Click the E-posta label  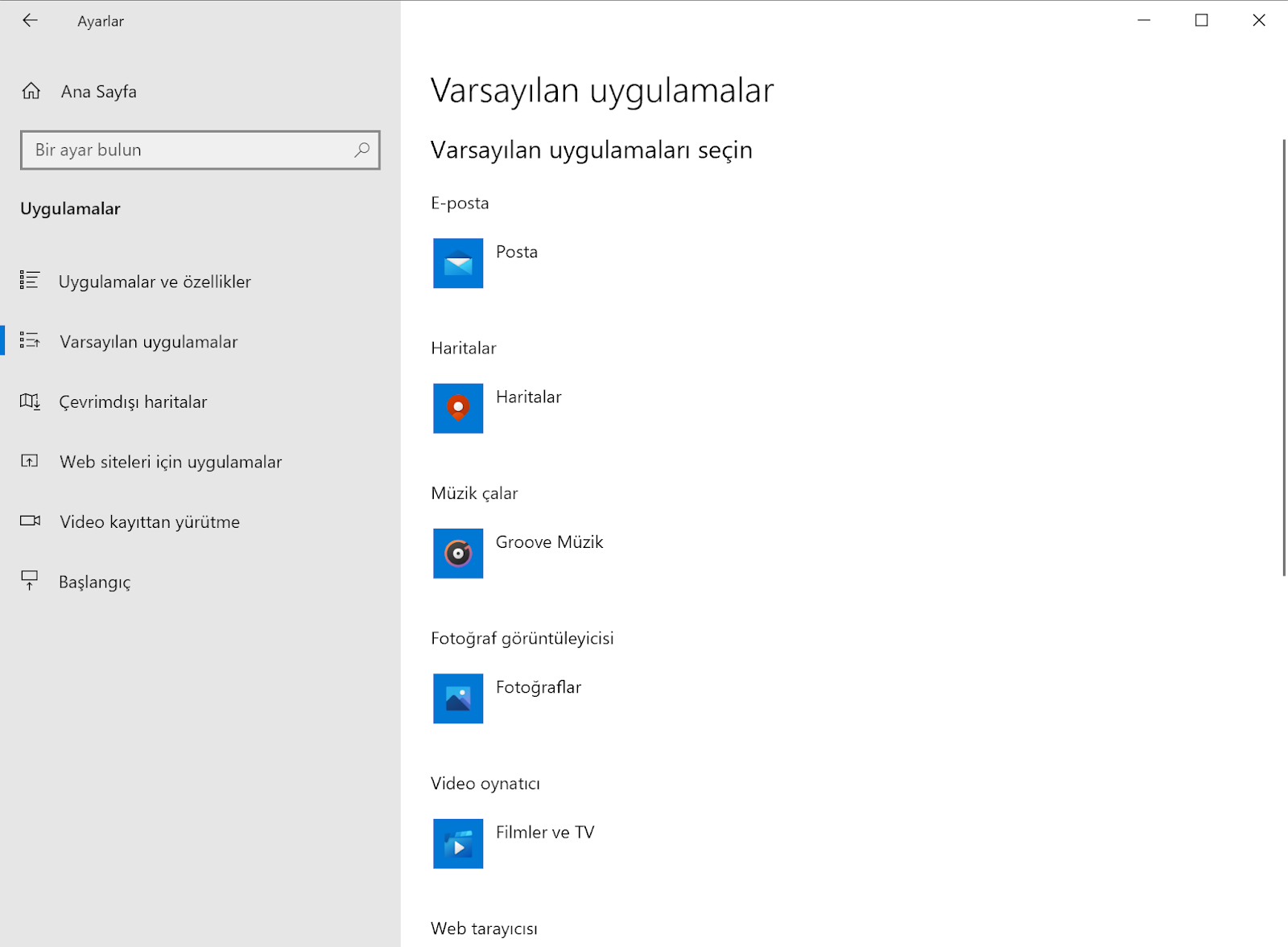tap(460, 203)
